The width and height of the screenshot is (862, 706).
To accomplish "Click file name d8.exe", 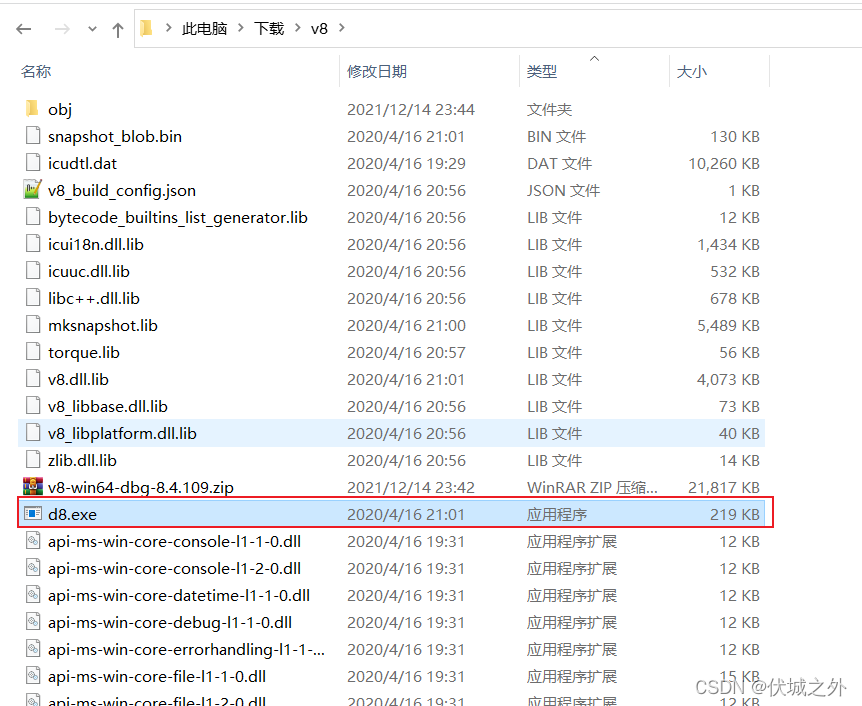I will (72, 514).
